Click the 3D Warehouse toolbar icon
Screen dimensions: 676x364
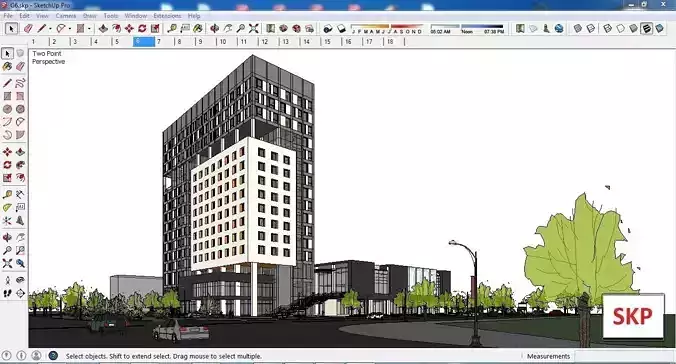click(x=283, y=28)
